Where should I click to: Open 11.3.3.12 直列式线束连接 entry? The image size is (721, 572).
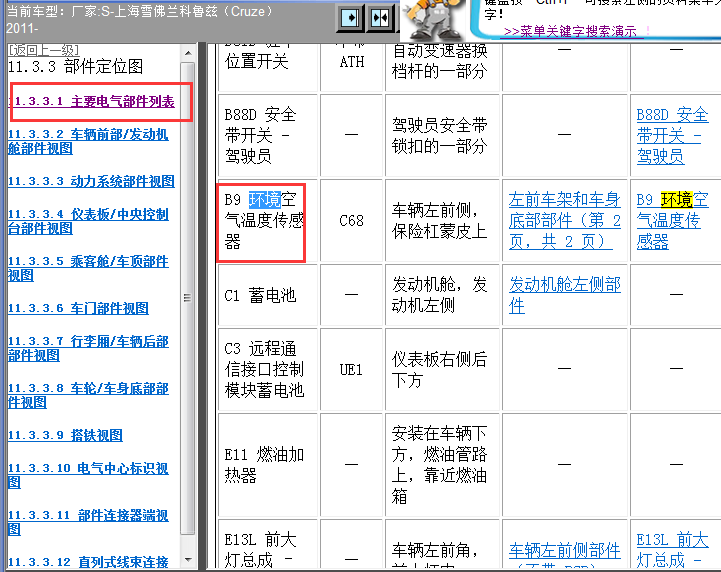click(88, 562)
